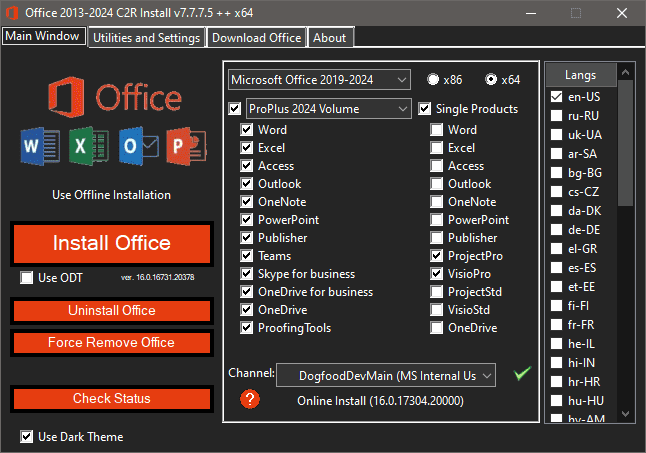Click Use Offline Installation text
This screenshot has height=453, width=646.
(x=111, y=195)
